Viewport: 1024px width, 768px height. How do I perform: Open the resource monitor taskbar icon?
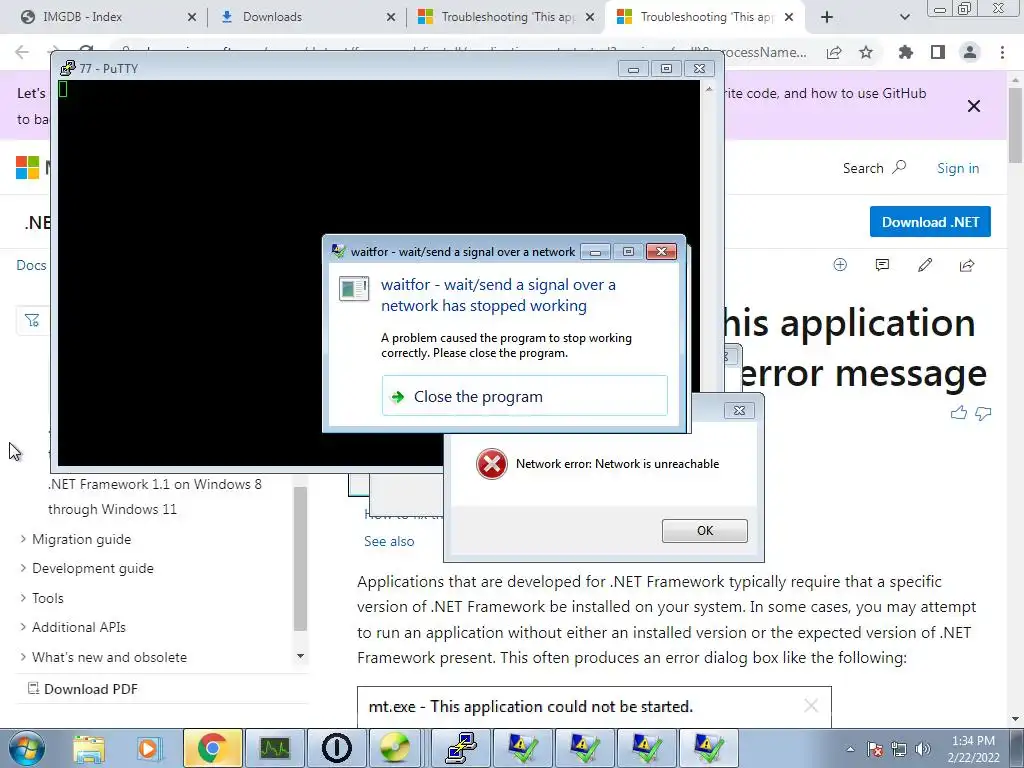click(274, 748)
